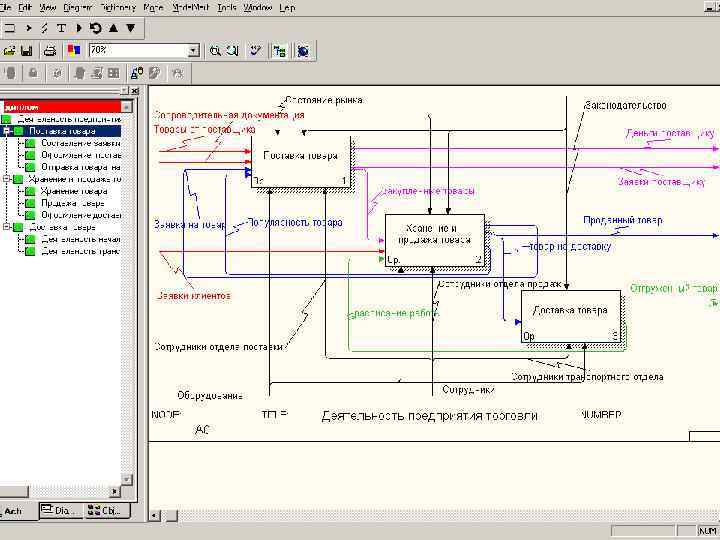This screenshot has height=540, width=720.
Task: Collapse the 'Хранение и продажа' tree node
Action: coord(6,179)
